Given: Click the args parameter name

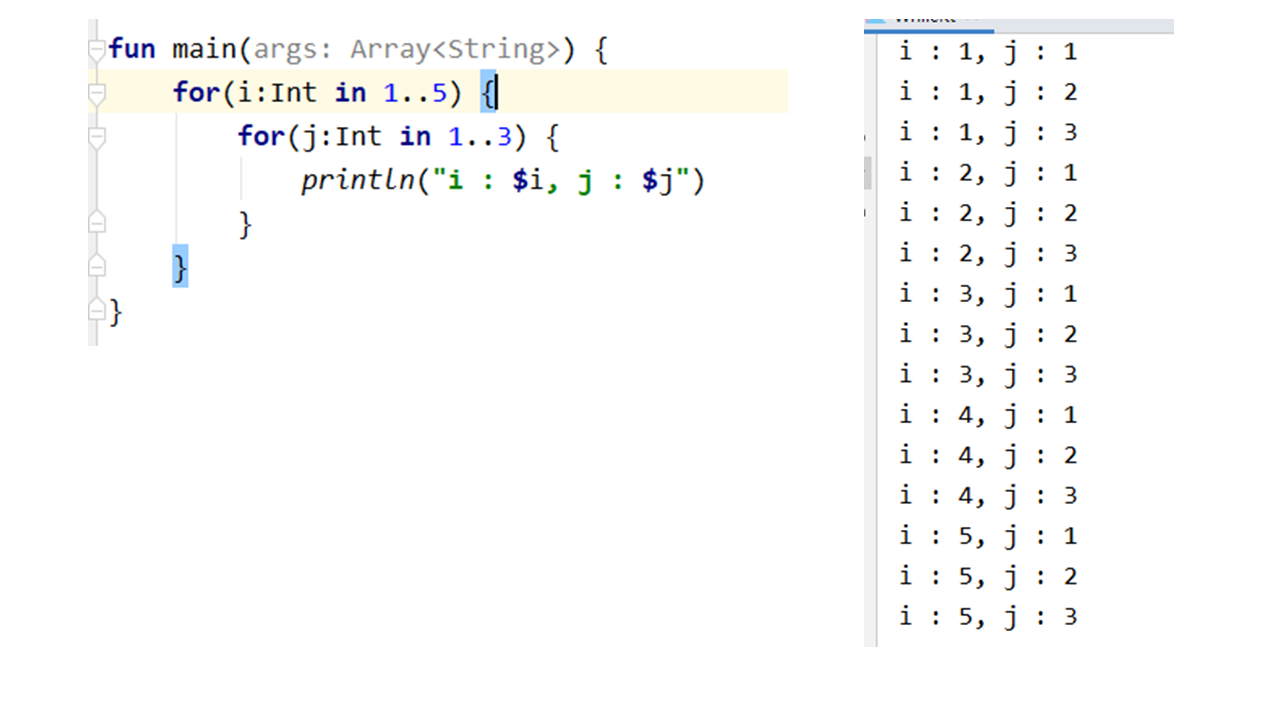Looking at the screenshot, I should click(x=286, y=49).
